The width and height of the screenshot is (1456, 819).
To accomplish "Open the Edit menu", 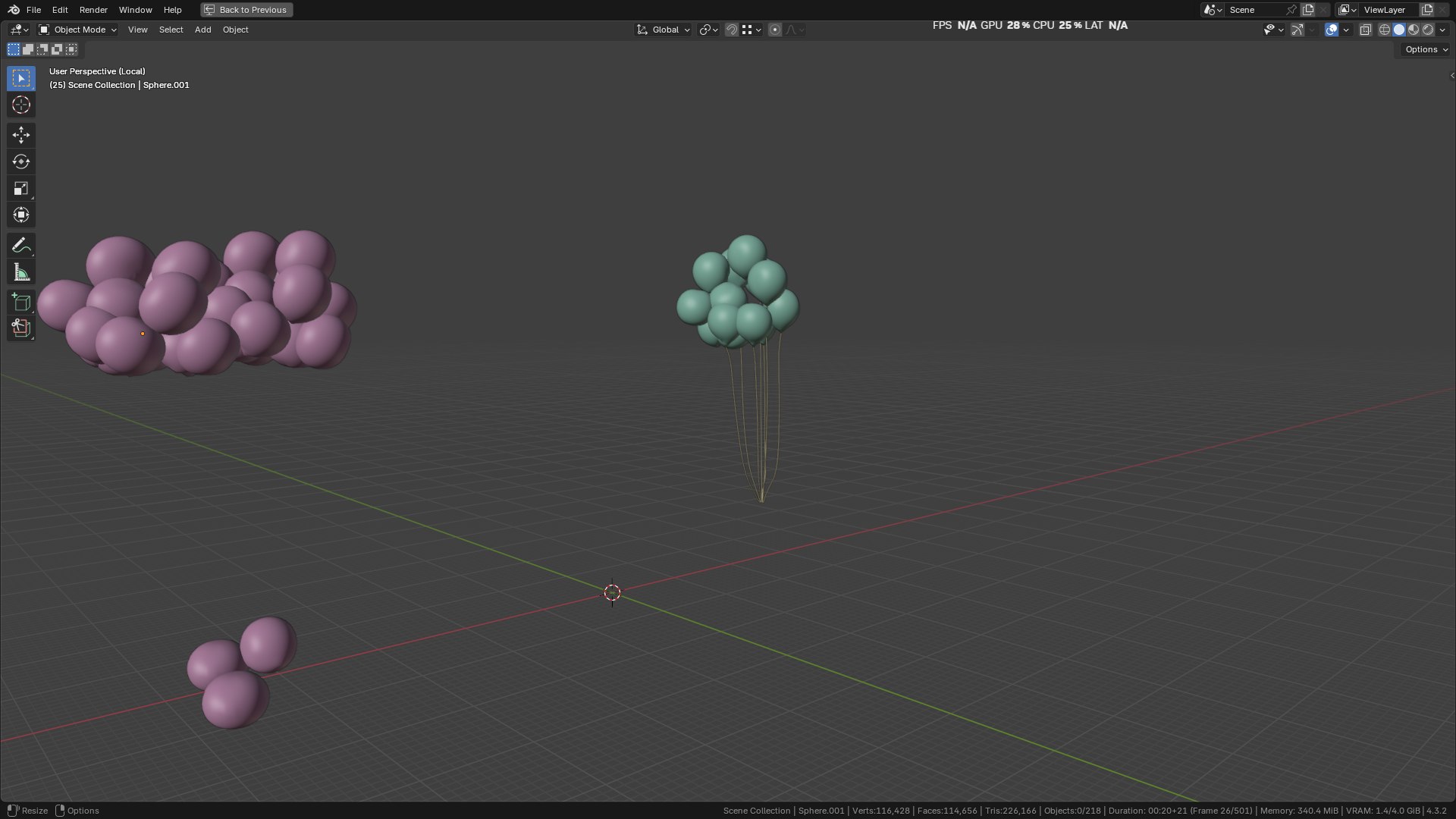I will pyautogui.click(x=60, y=10).
